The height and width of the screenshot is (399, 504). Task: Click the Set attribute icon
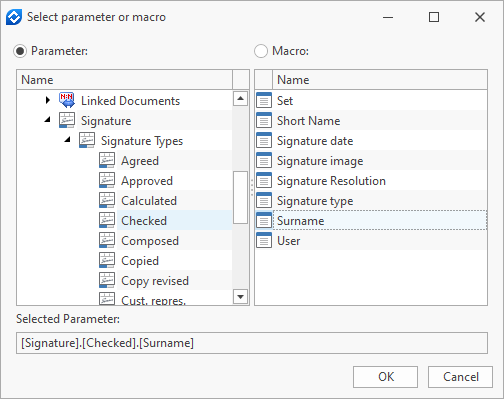click(x=264, y=100)
